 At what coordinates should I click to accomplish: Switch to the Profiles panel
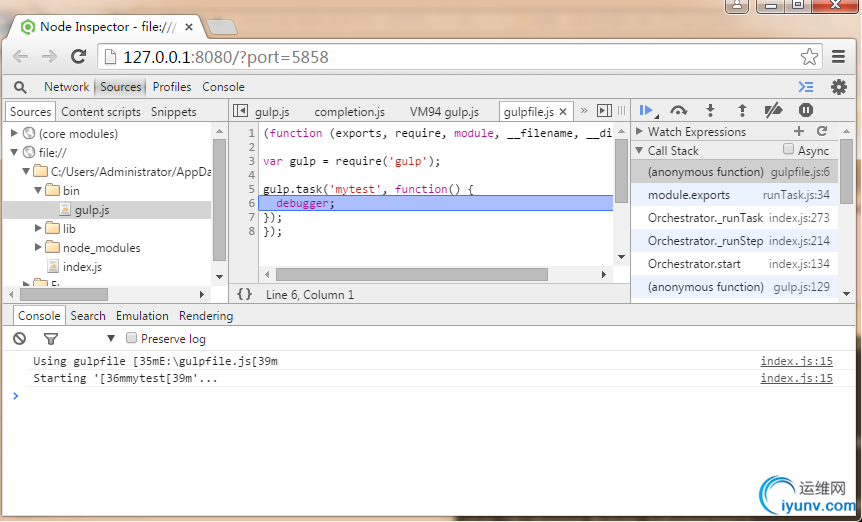click(x=172, y=87)
